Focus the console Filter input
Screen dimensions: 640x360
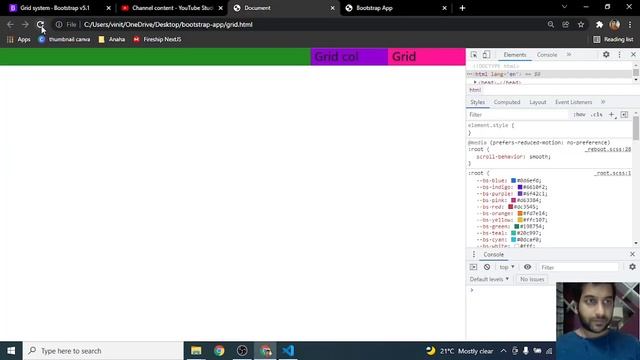578,267
